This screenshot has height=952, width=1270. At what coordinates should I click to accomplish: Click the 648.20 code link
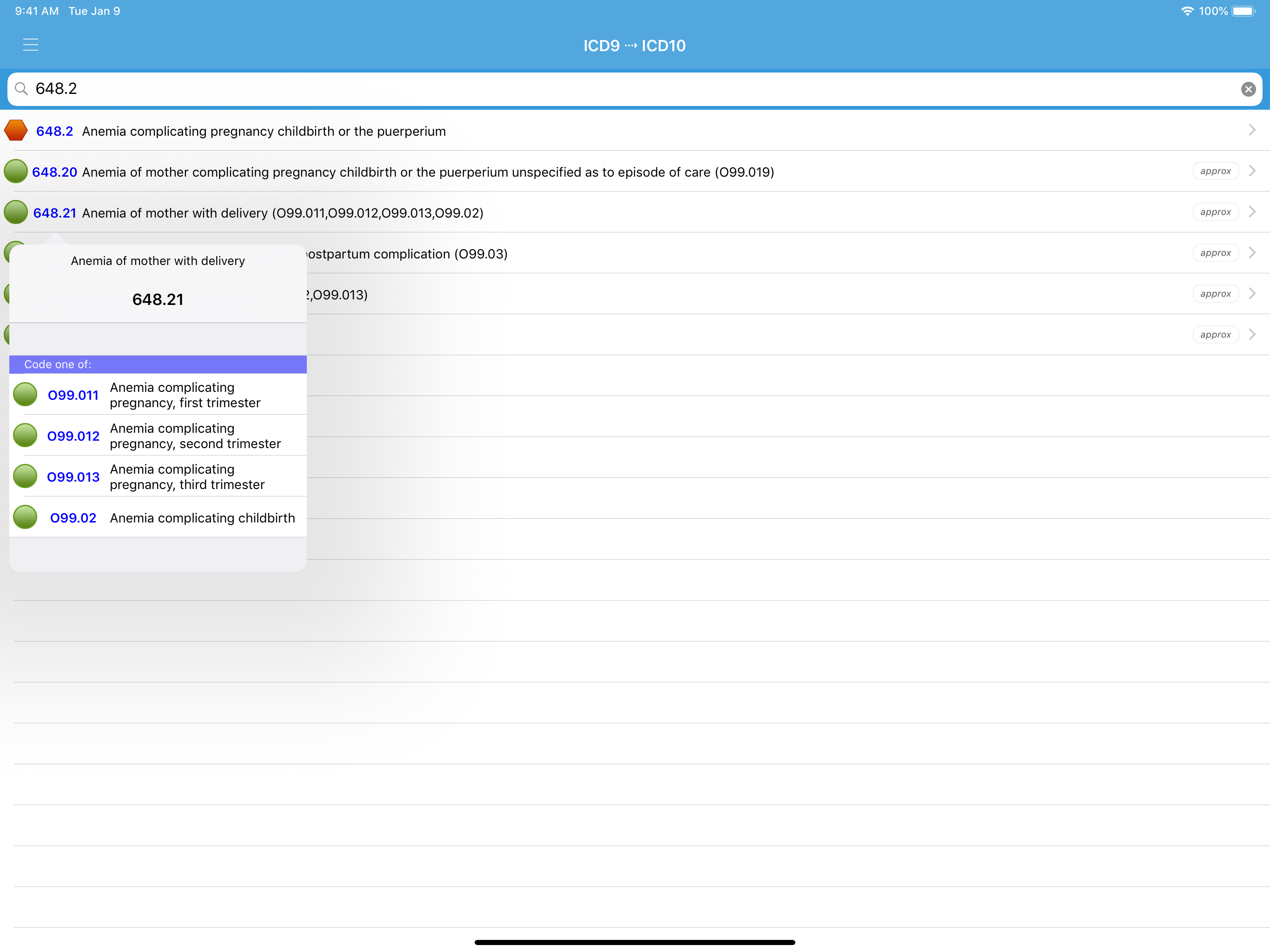[x=54, y=172]
